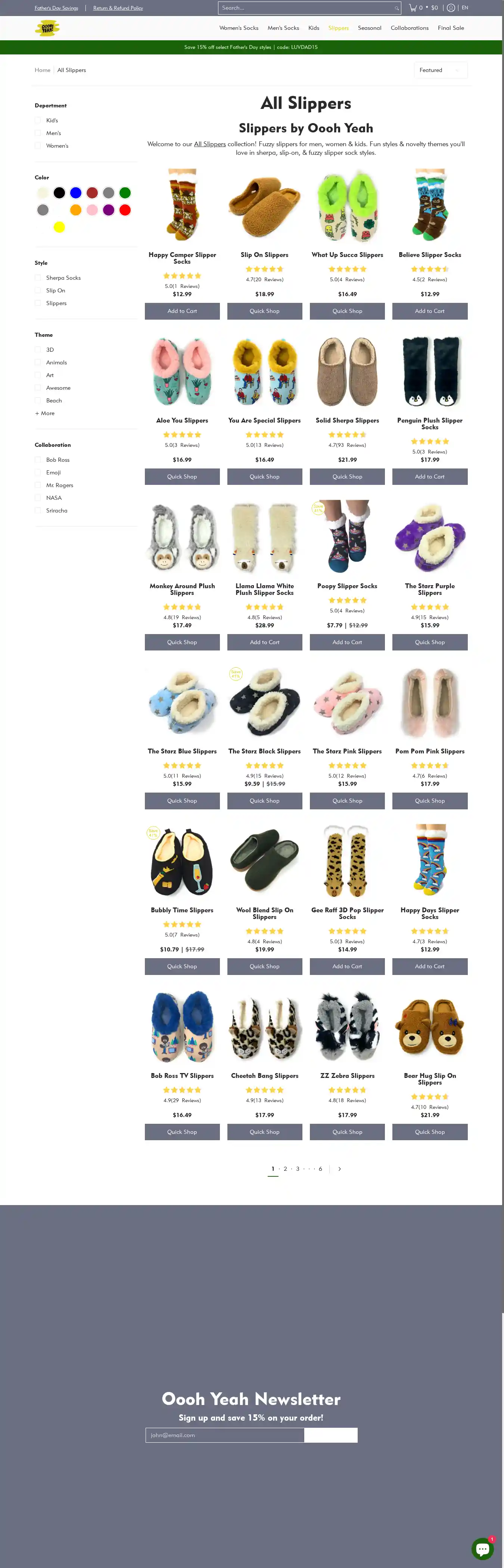Click the search magnifier icon
The width and height of the screenshot is (504, 1568).
(x=396, y=8)
